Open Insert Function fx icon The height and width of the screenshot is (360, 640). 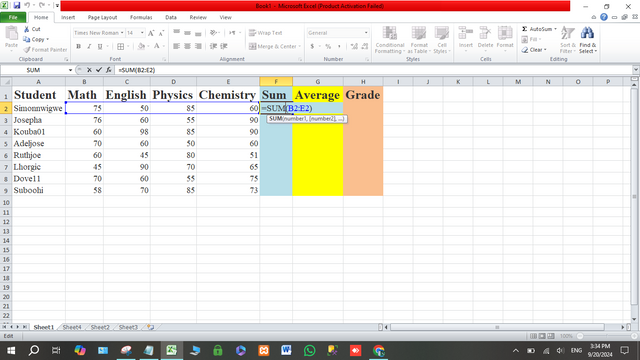point(109,70)
